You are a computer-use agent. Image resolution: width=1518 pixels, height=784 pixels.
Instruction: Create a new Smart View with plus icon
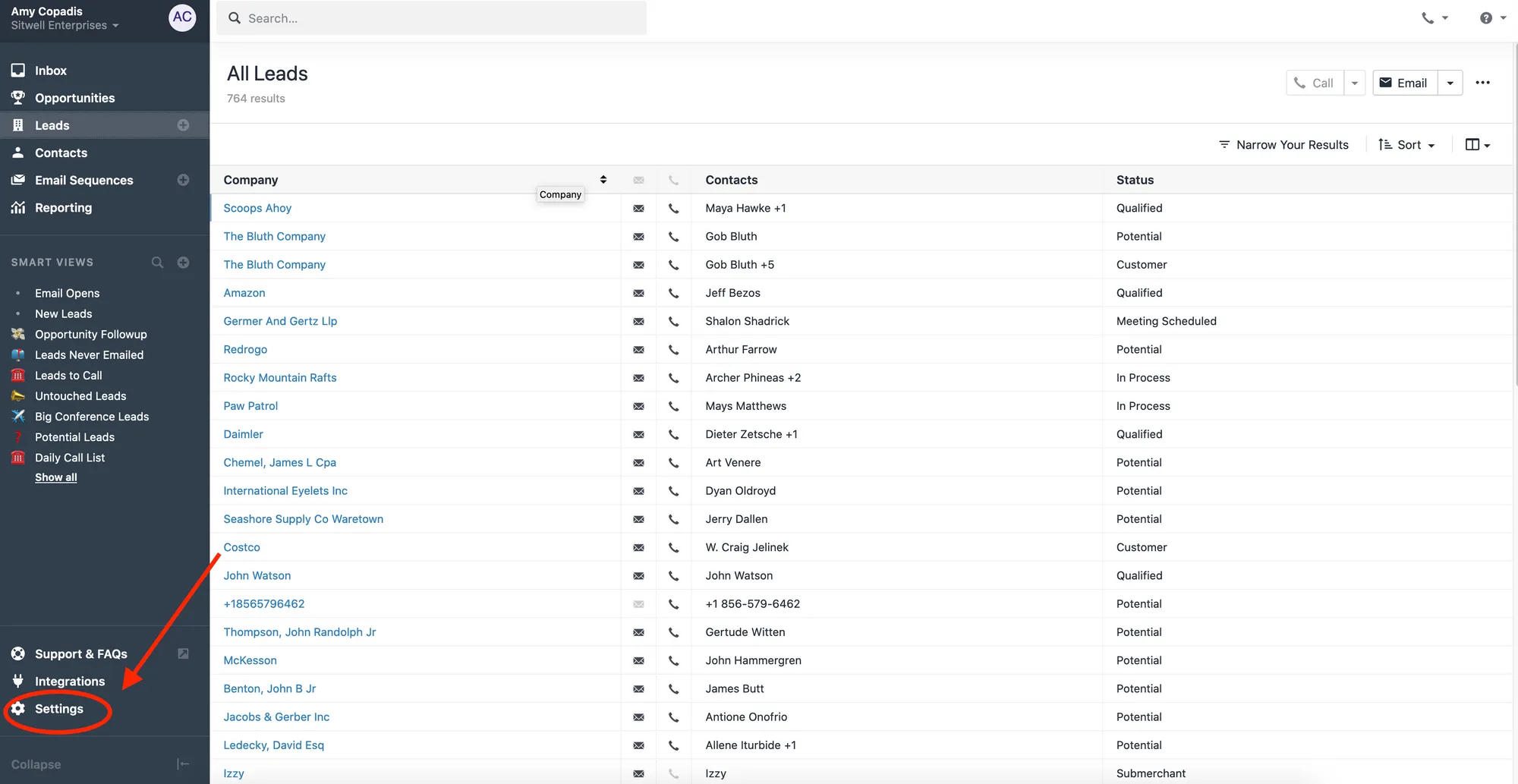pos(183,263)
